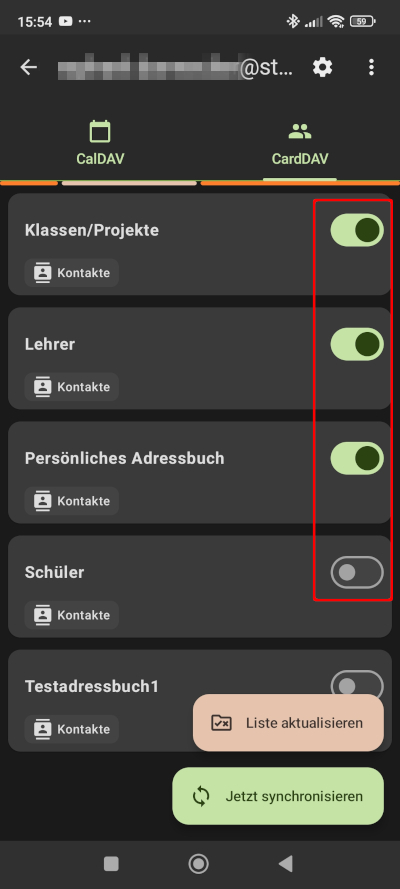Disable Persönliches Adressbuch sync switch
This screenshot has height=889, width=400.
click(x=357, y=458)
